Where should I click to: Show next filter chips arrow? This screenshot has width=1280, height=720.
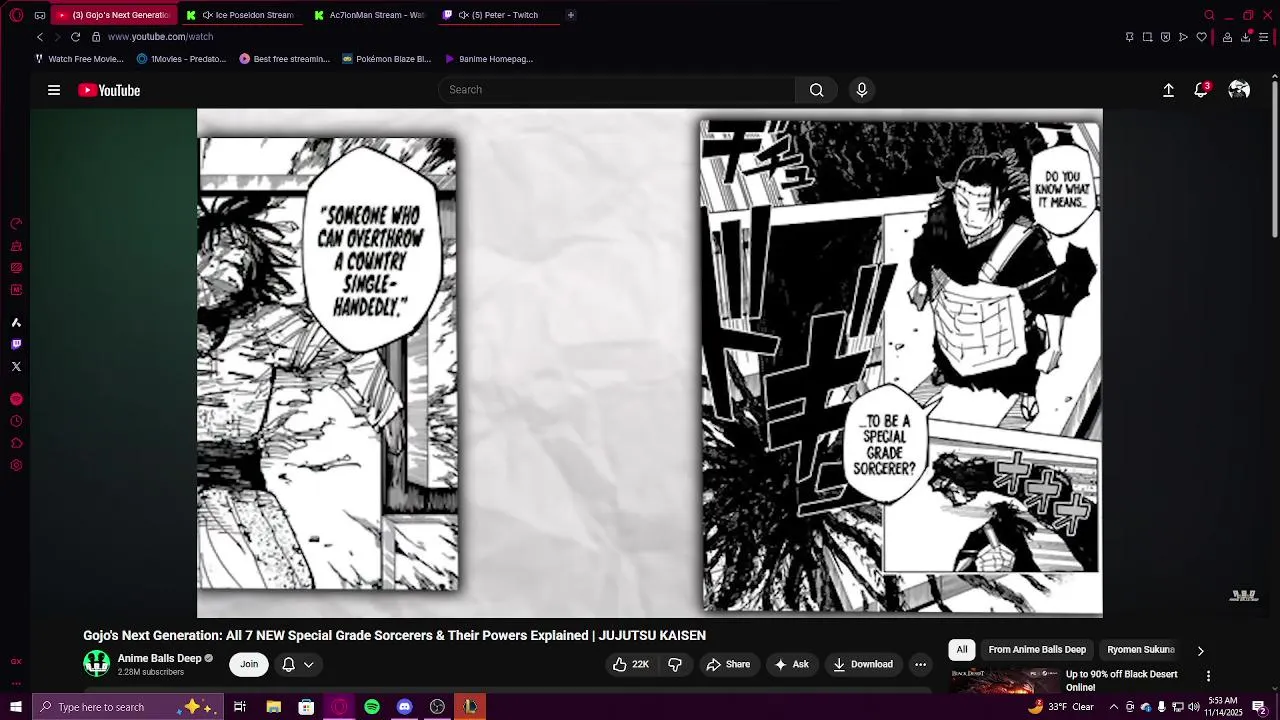(x=1201, y=651)
